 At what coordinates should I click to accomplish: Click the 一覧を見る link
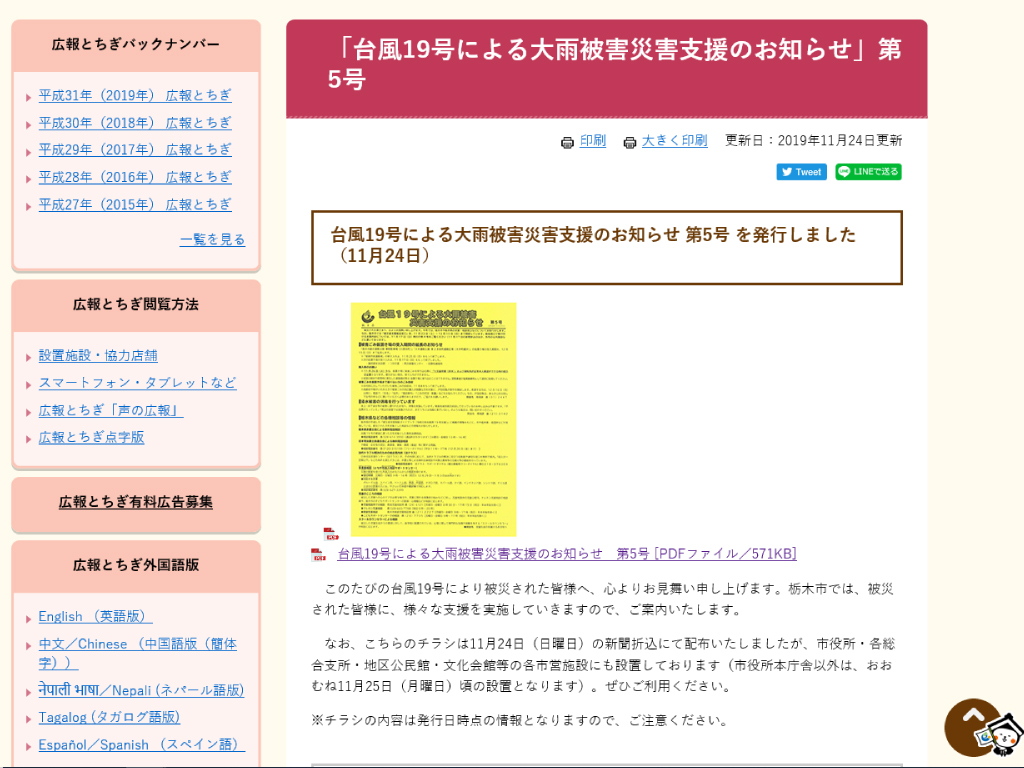click(x=213, y=240)
